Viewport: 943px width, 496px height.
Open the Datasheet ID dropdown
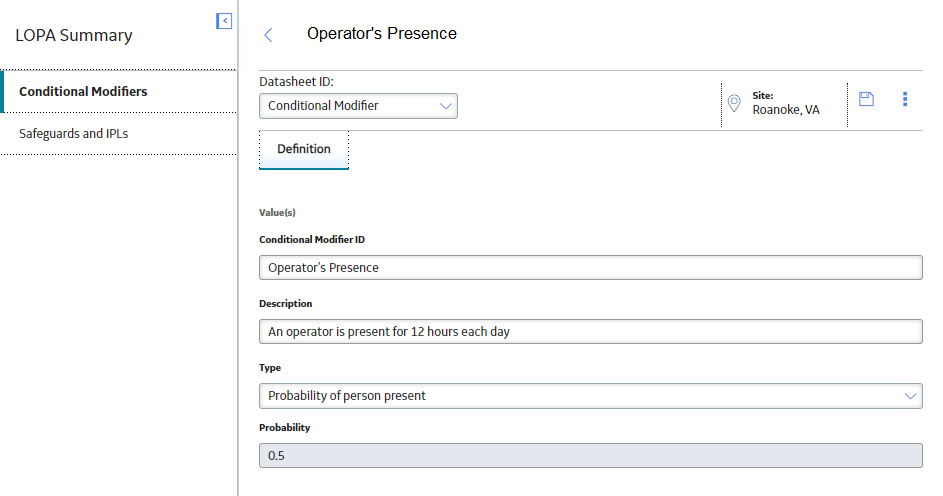point(358,106)
